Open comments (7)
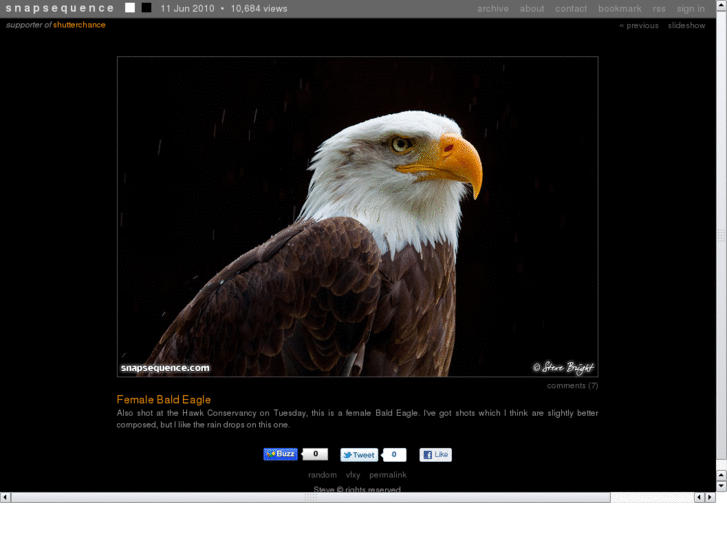Screen dimensions: 727x545 pyautogui.click(x=572, y=385)
